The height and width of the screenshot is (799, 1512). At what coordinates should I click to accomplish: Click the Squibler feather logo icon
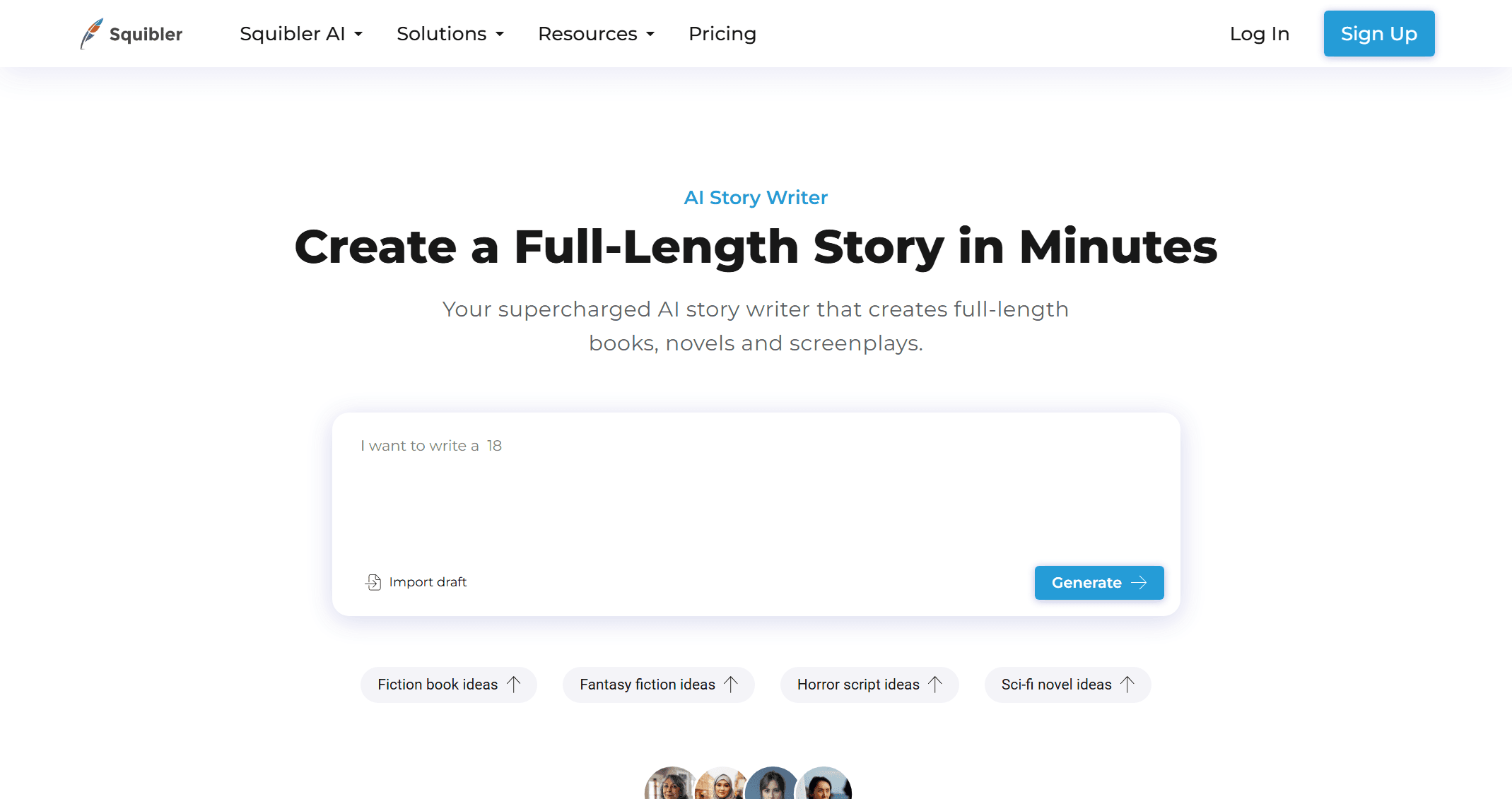point(91,33)
